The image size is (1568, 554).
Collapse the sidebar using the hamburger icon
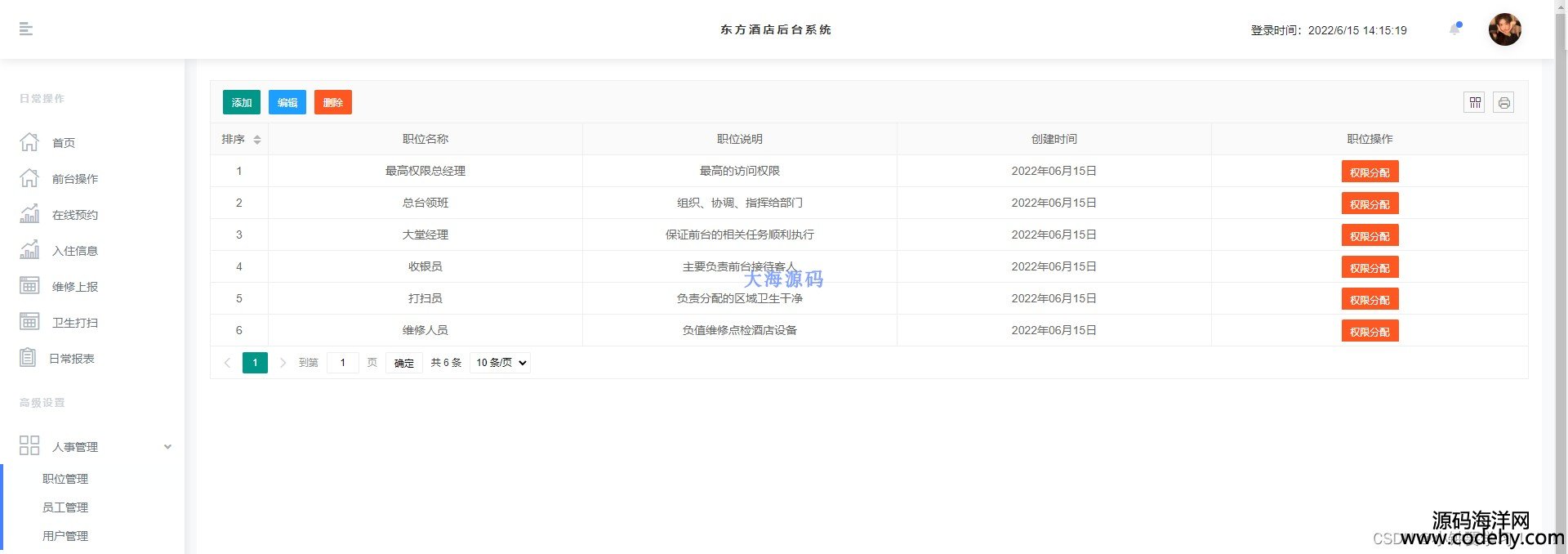click(x=26, y=29)
